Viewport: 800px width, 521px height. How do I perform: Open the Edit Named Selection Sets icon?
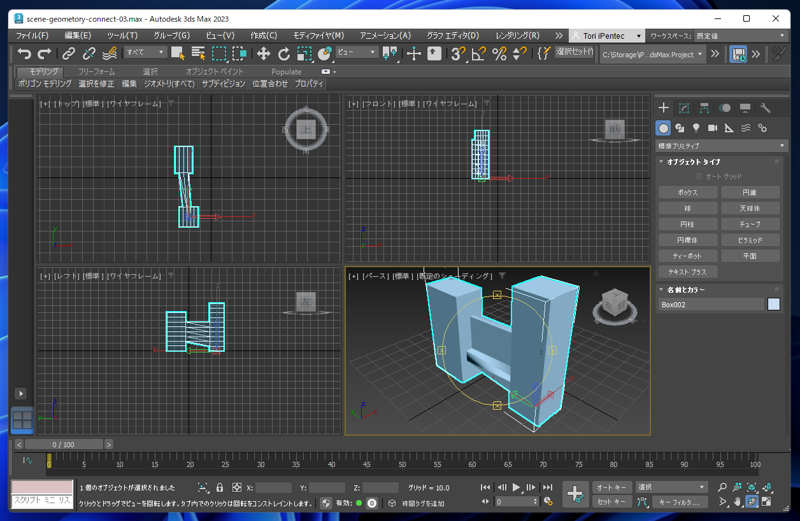tap(544, 54)
